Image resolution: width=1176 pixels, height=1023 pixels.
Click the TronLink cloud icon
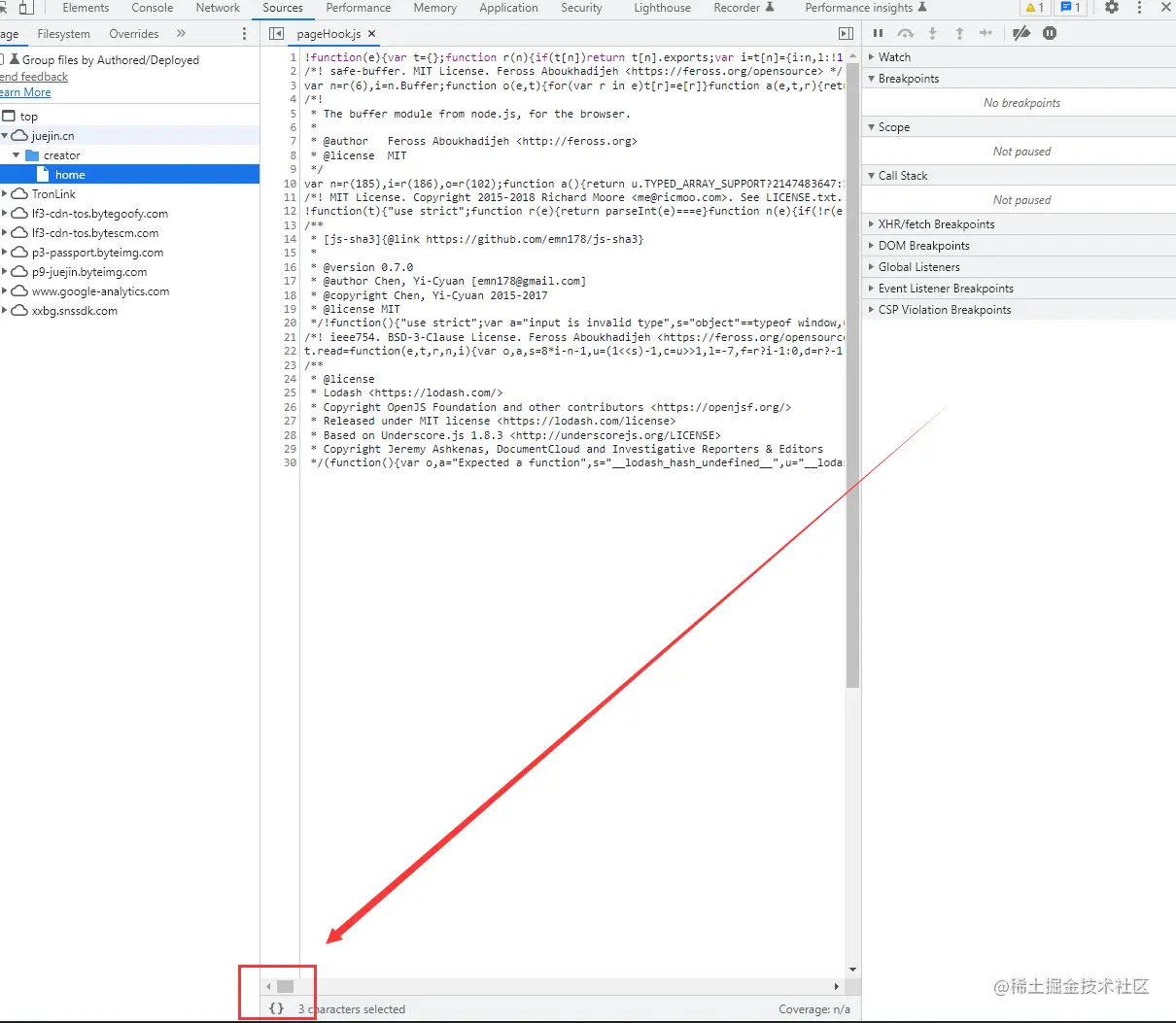tap(19, 194)
